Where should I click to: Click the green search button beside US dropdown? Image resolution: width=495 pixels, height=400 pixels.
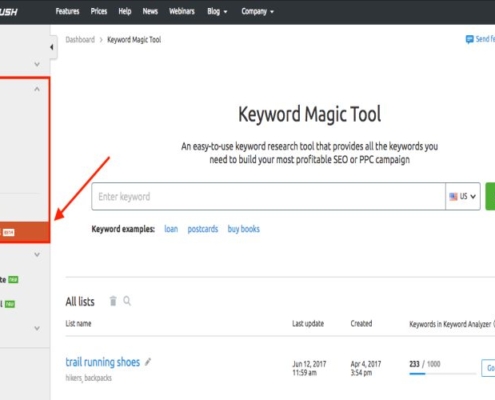point(490,196)
